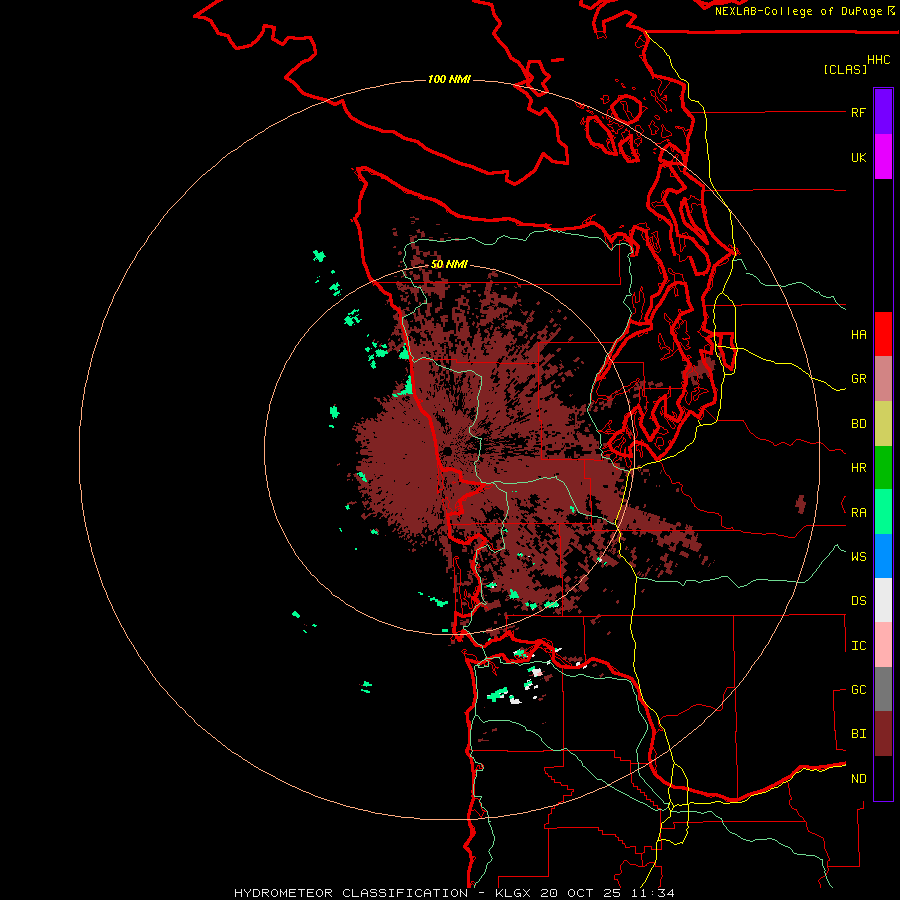Click the BD legend label
The width and height of the screenshot is (900, 900).
click(x=858, y=424)
